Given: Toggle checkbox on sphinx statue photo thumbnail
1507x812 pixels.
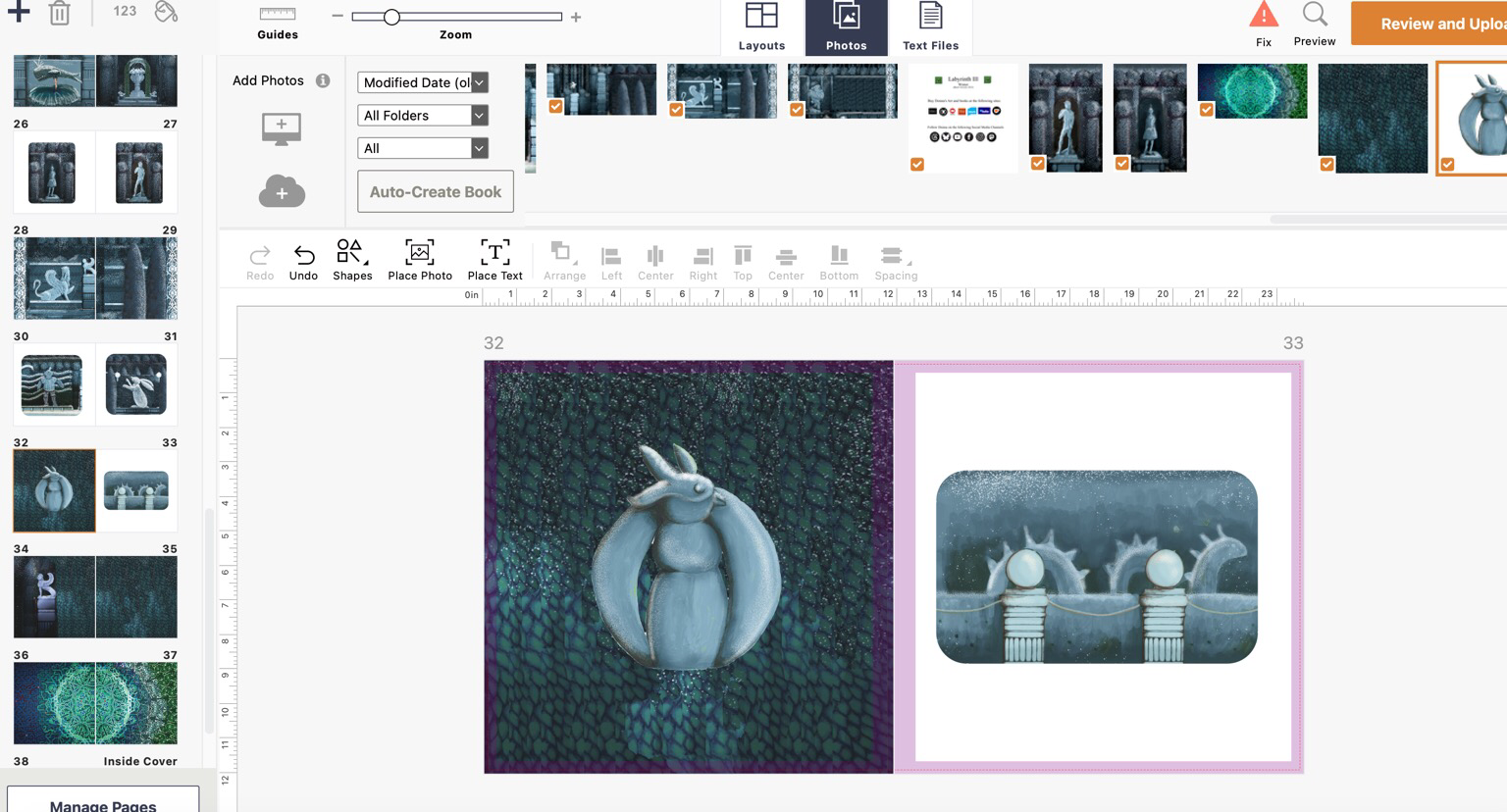Looking at the screenshot, I should click(676, 110).
